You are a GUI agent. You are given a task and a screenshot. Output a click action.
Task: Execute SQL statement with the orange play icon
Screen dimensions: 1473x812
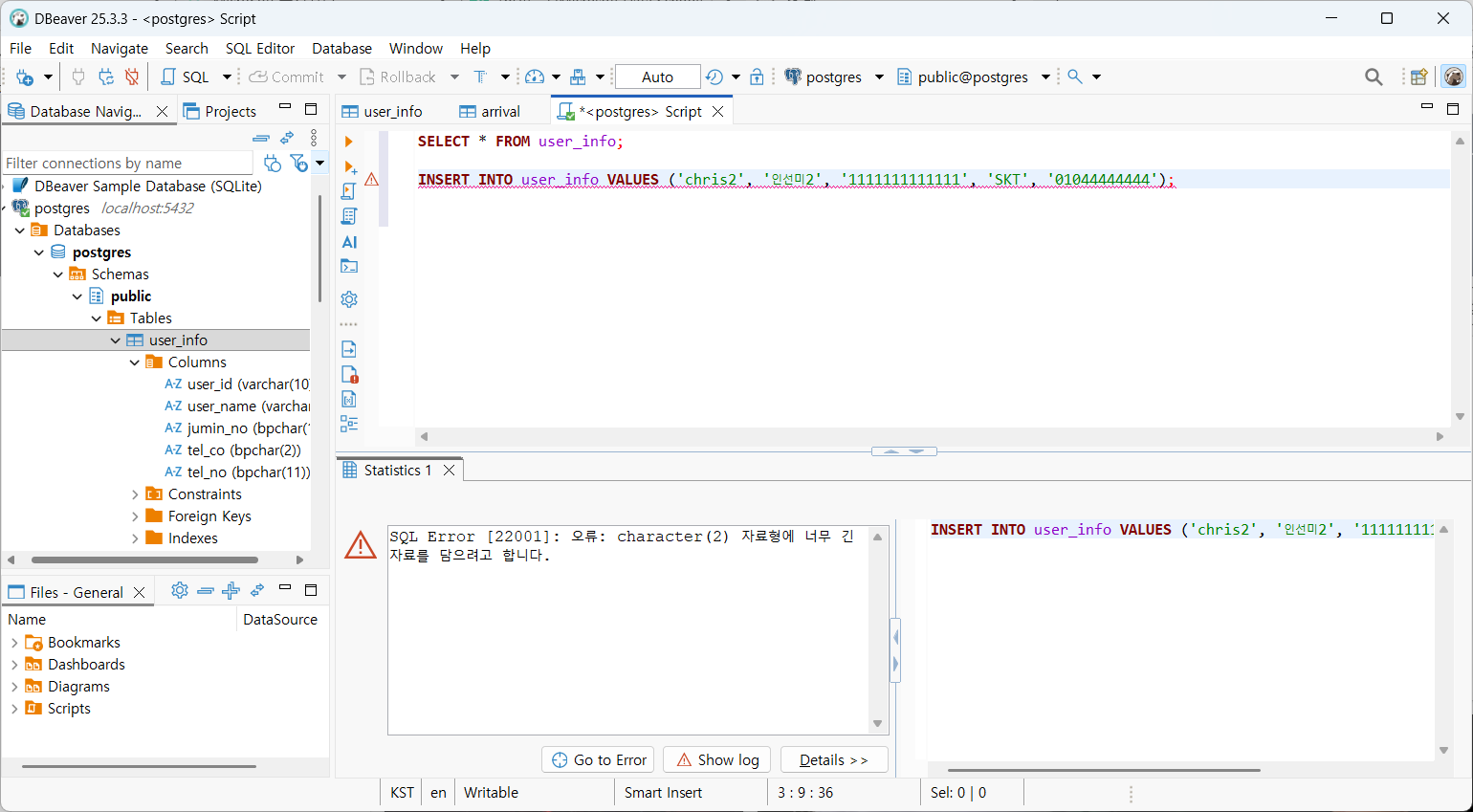[349, 142]
